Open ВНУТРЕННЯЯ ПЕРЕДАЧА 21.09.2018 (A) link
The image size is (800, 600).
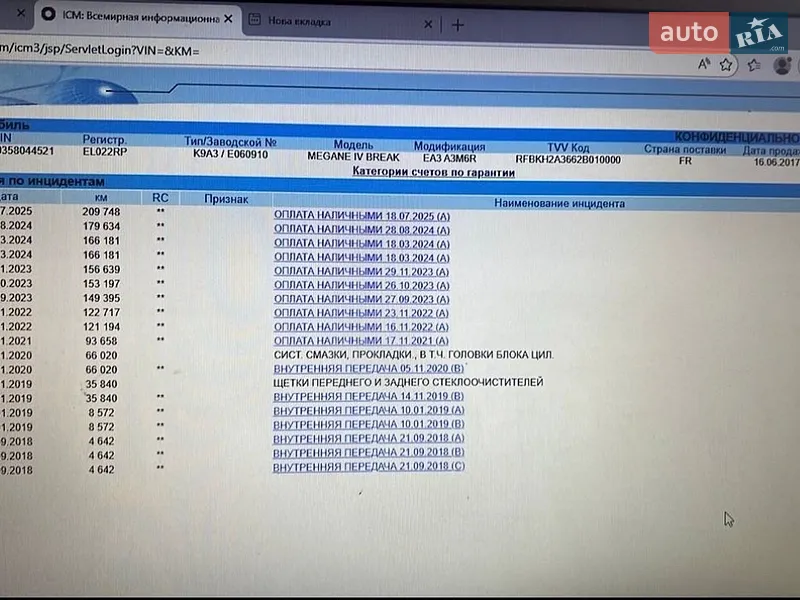click(369, 438)
